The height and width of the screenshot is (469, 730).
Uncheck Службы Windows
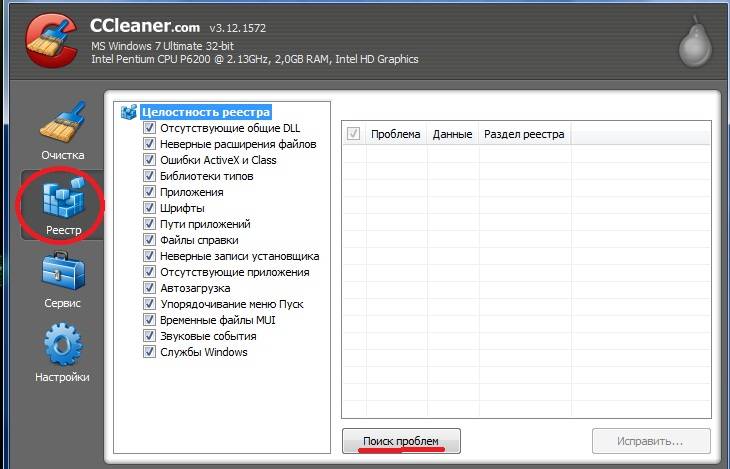(149, 351)
